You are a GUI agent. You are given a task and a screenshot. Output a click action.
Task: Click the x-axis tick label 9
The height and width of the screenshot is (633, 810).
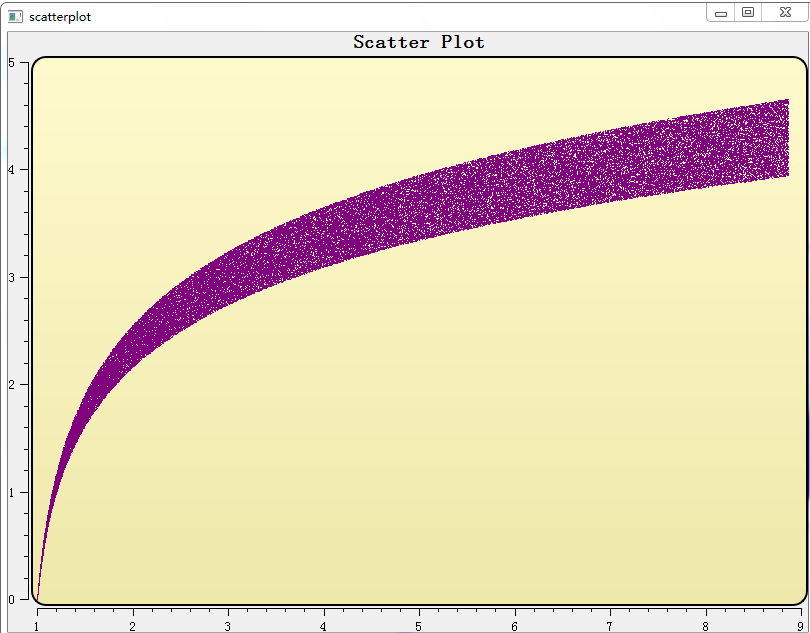[x=800, y=626]
